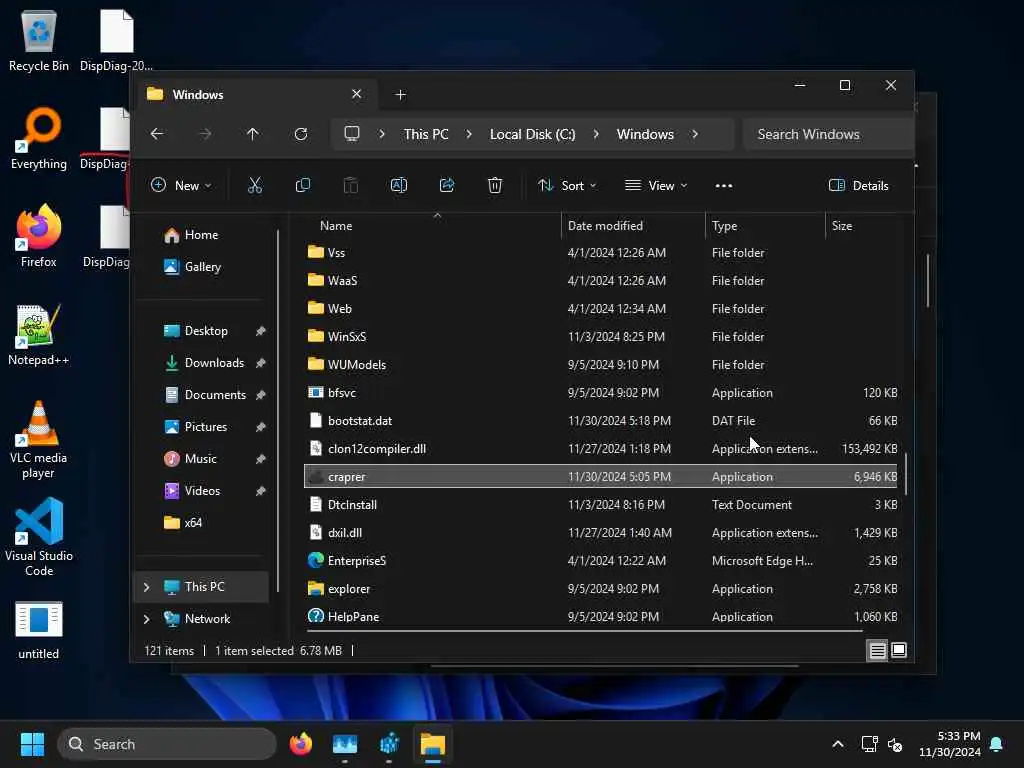This screenshot has width=1024, height=768.
Task: Open Recycle Bin desktop icon
Action: [39, 40]
